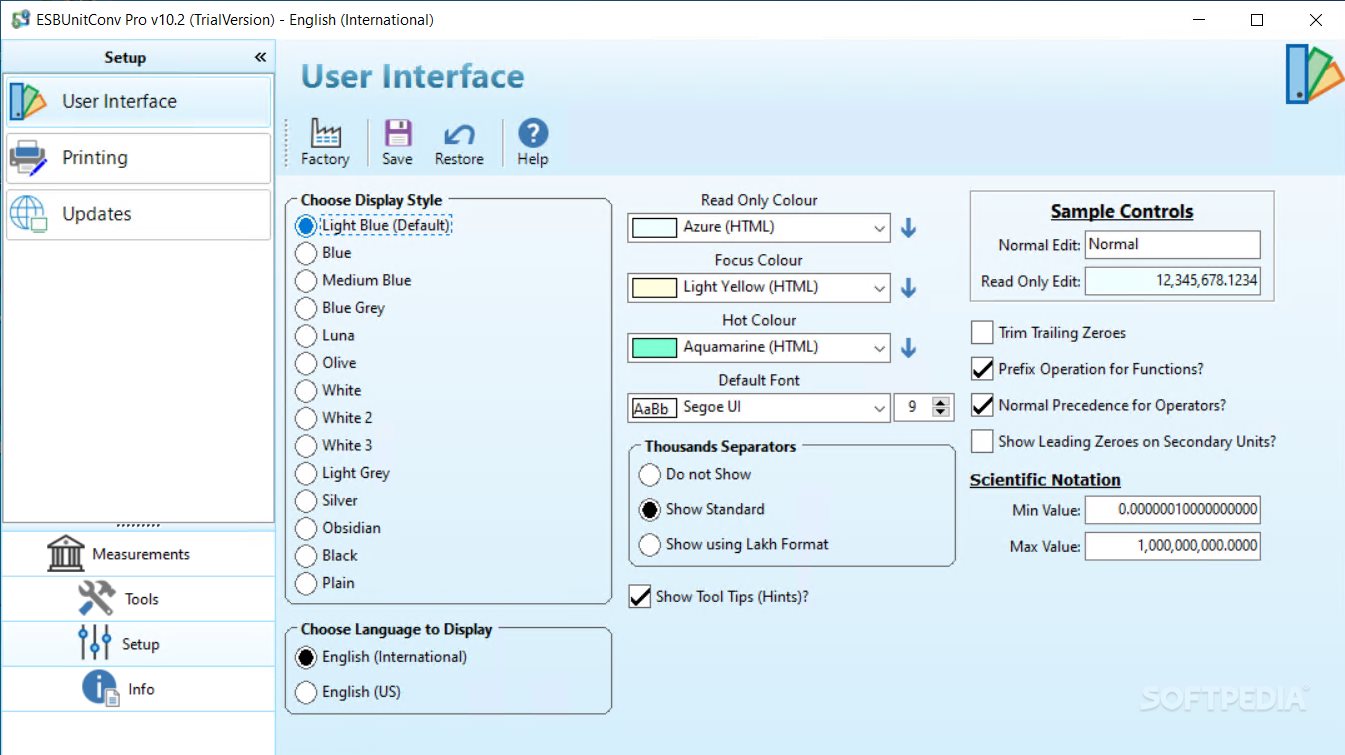Open the Updates setup page
This screenshot has height=755, width=1345.
click(138, 214)
